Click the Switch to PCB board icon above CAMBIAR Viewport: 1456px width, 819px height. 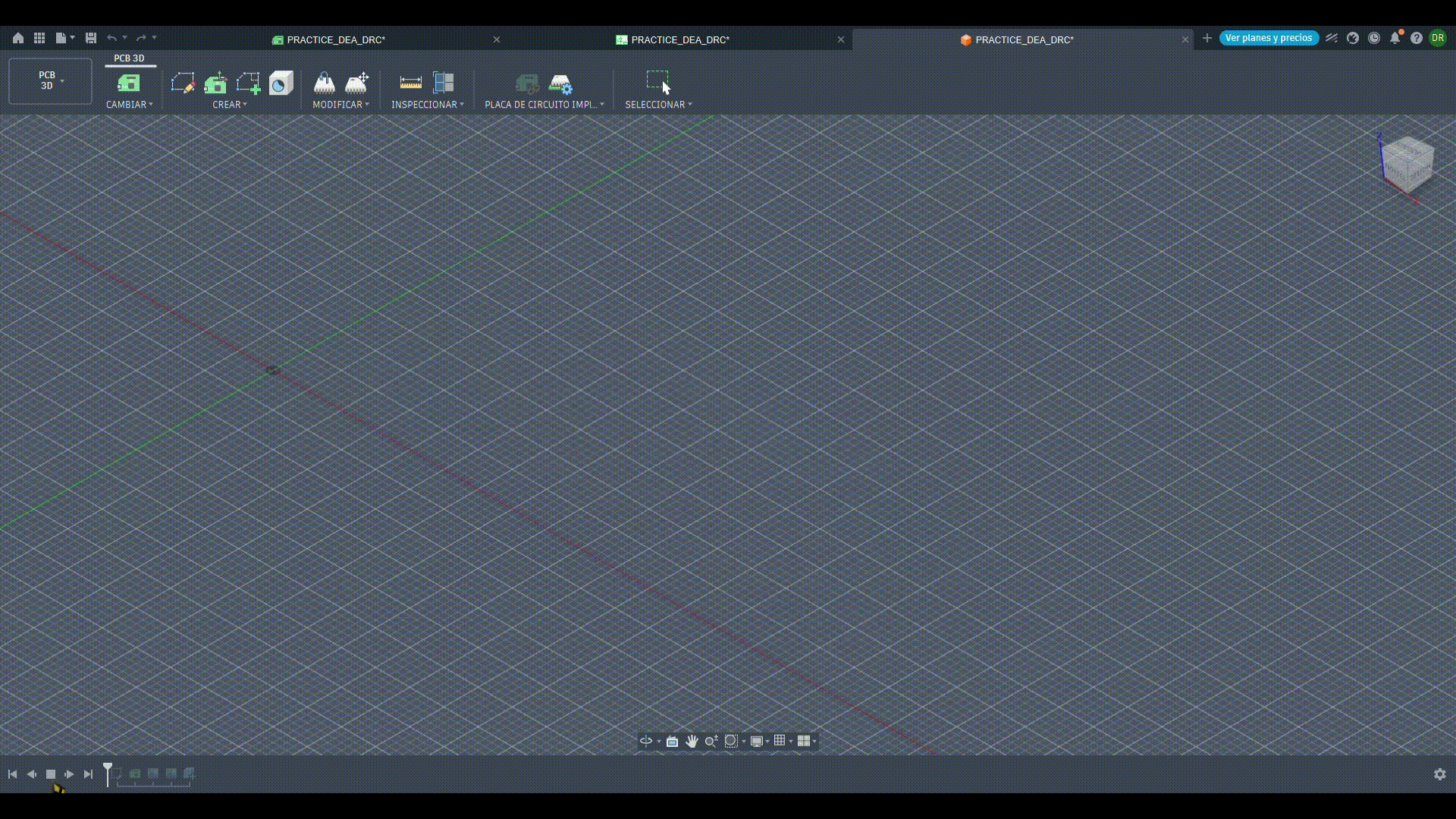click(x=129, y=83)
